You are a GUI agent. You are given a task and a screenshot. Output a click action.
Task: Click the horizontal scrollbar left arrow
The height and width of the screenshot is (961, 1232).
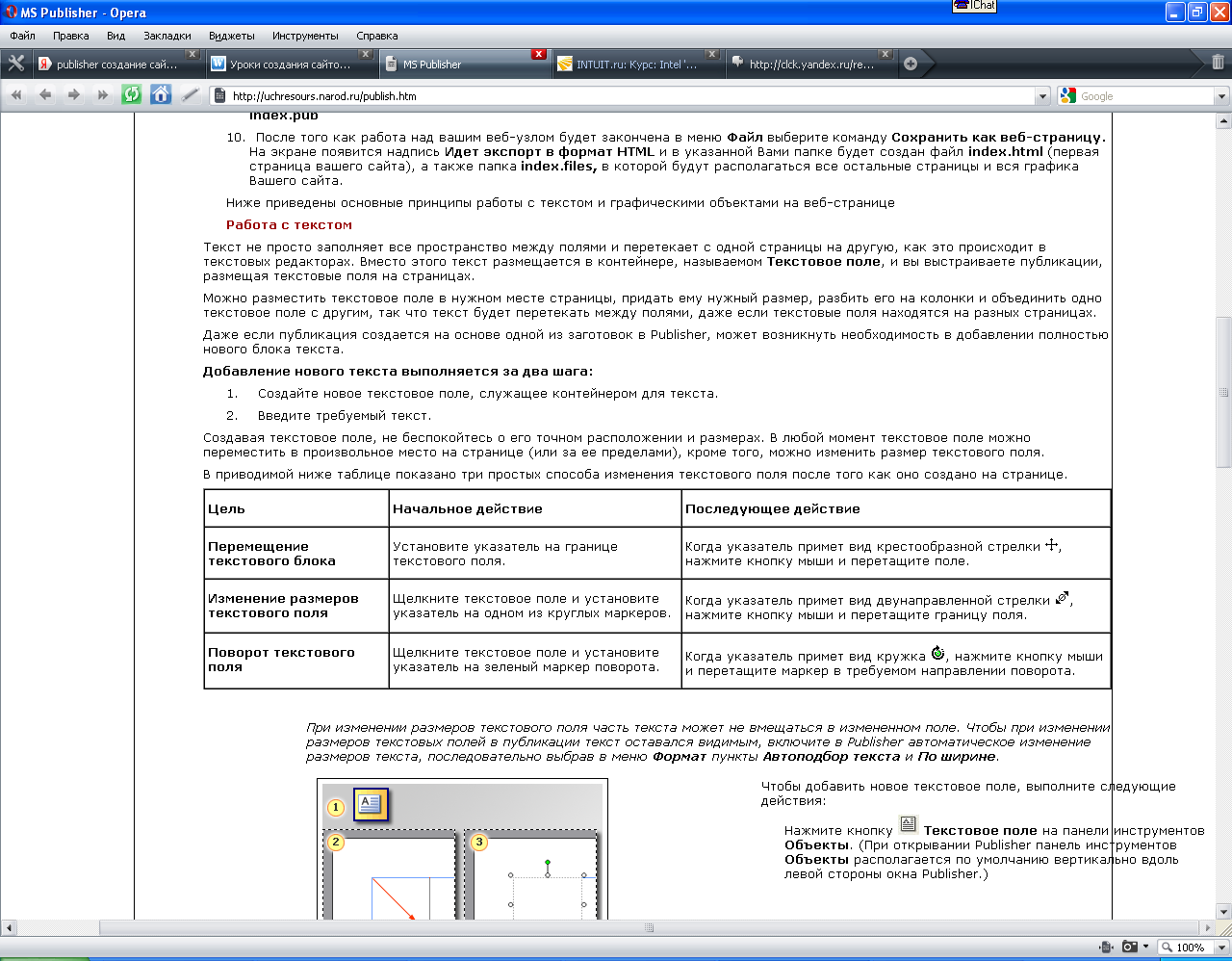(x=8, y=928)
